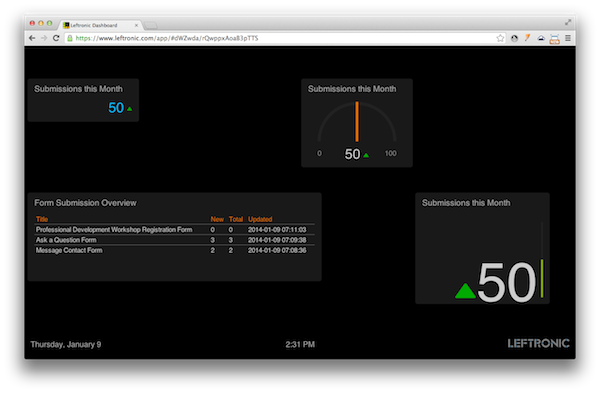600x393 pixels.
Task: Select the Message Contact Form row
Action: pyautogui.click(x=174, y=250)
